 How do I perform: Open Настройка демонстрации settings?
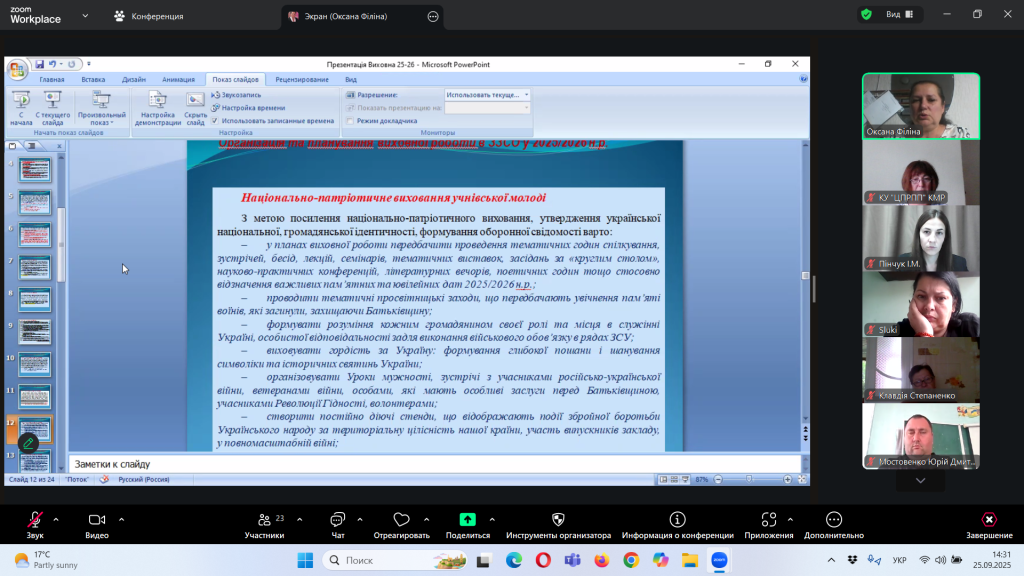(157, 104)
